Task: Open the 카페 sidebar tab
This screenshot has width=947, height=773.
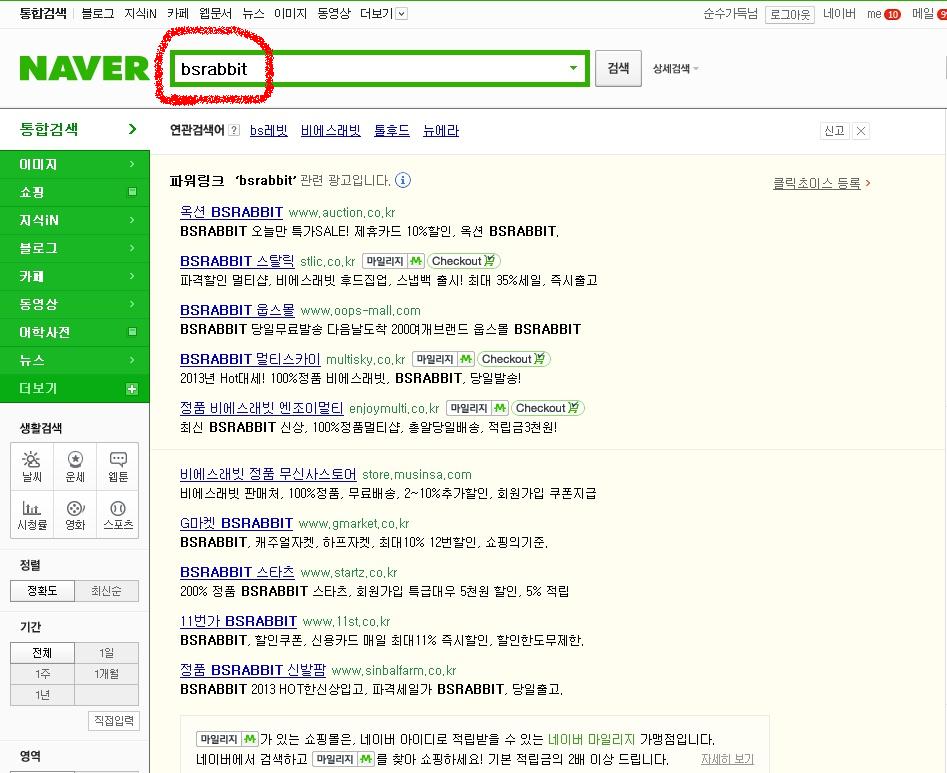Action: pyautogui.click(x=75, y=276)
